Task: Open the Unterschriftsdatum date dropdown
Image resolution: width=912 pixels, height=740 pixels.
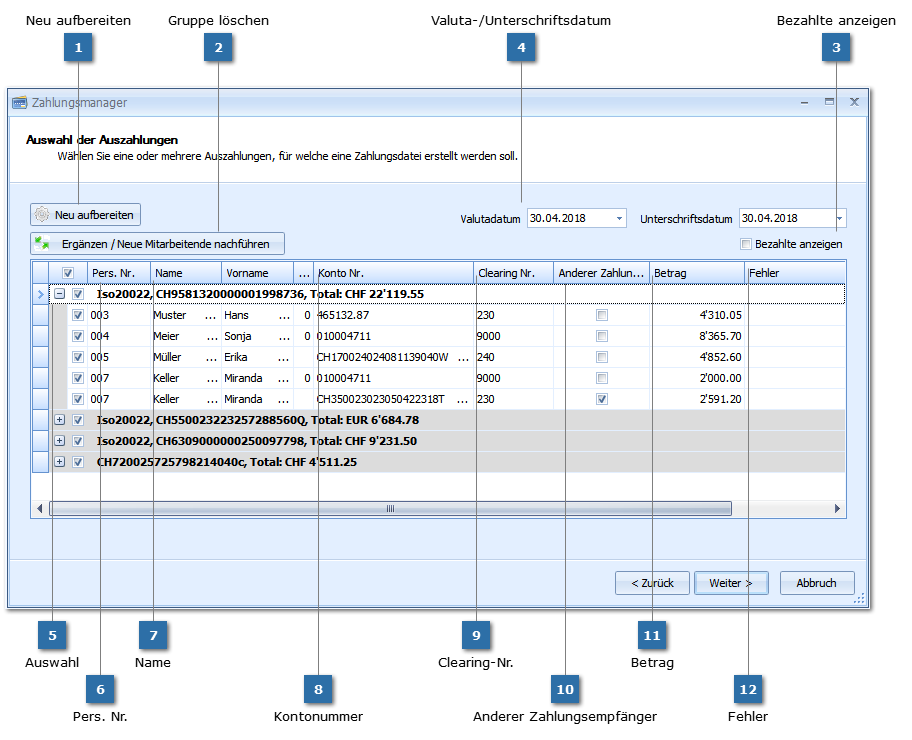Action: pos(839,219)
